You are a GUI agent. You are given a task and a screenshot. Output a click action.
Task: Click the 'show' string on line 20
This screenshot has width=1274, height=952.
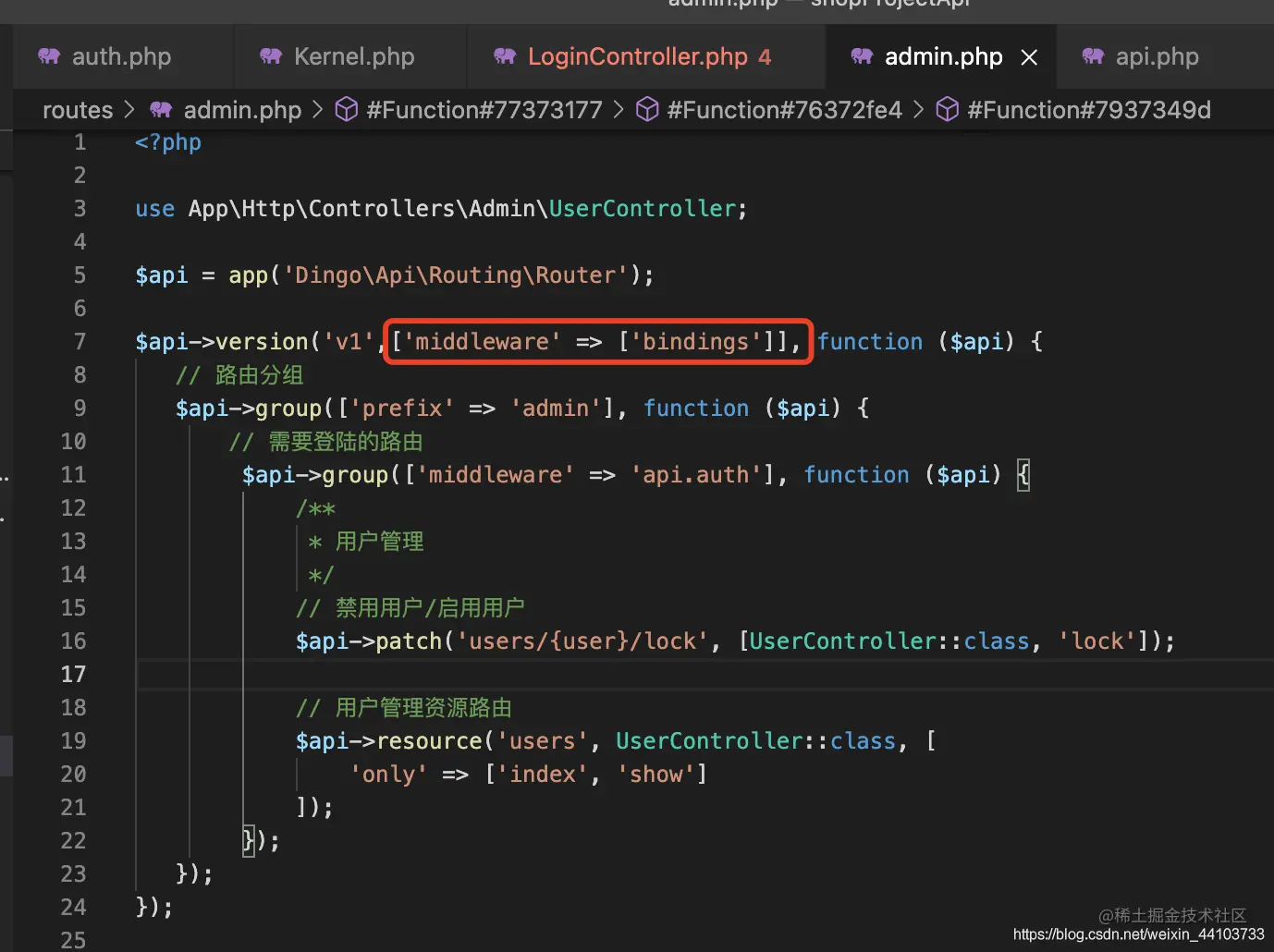click(656, 775)
